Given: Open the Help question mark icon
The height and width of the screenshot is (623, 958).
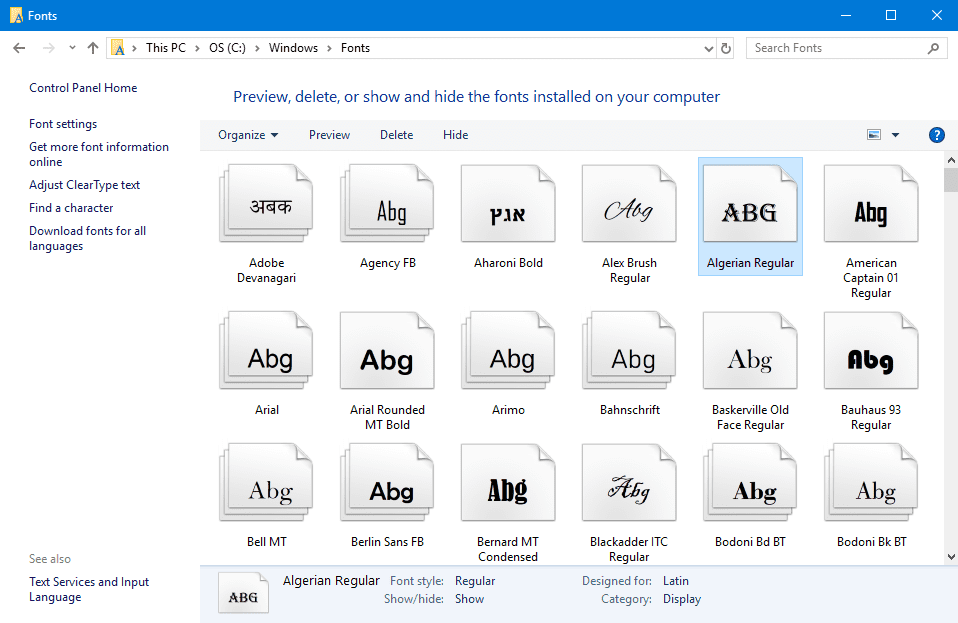Looking at the screenshot, I should tap(936, 135).
